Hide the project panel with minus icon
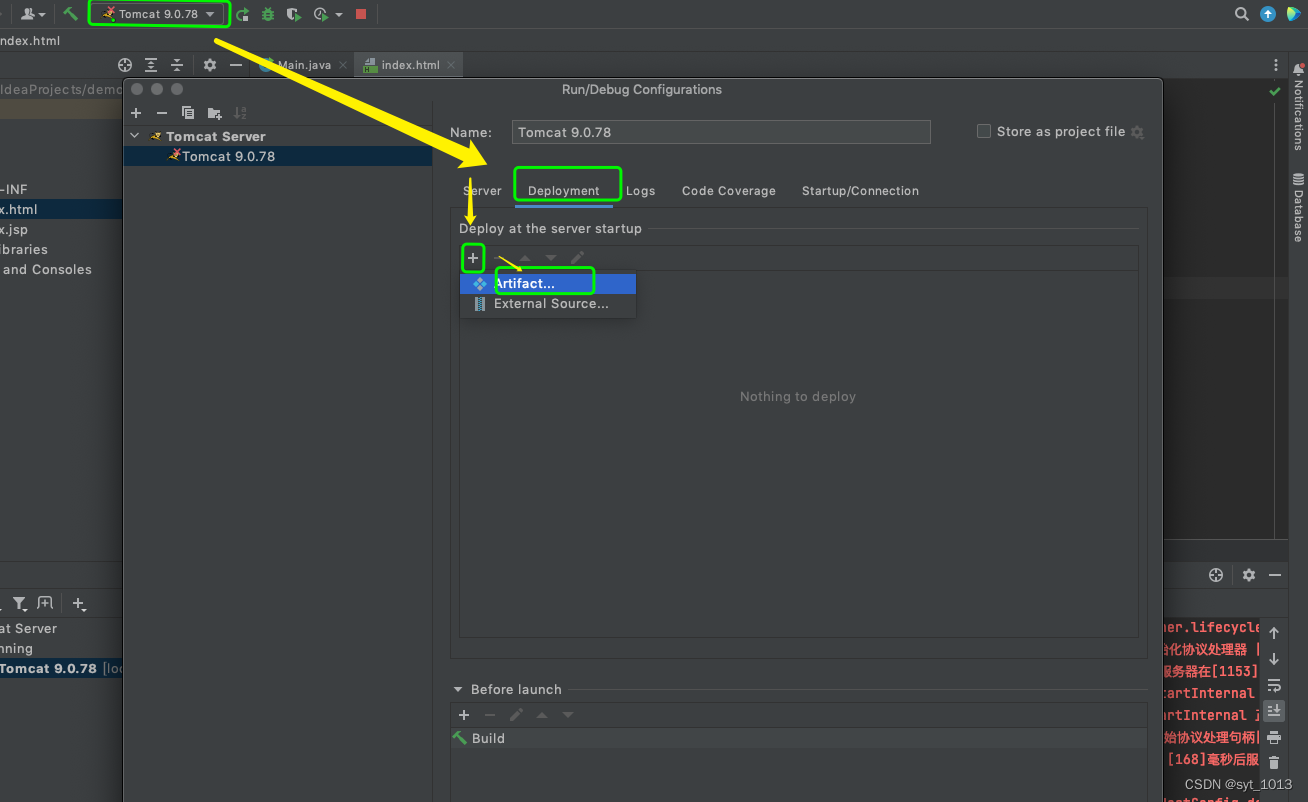 [236, 65]
